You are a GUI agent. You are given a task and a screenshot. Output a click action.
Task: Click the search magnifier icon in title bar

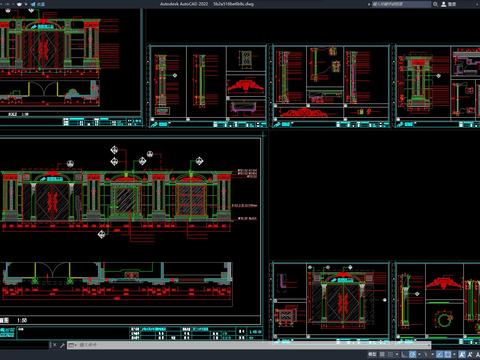[435, 4]
